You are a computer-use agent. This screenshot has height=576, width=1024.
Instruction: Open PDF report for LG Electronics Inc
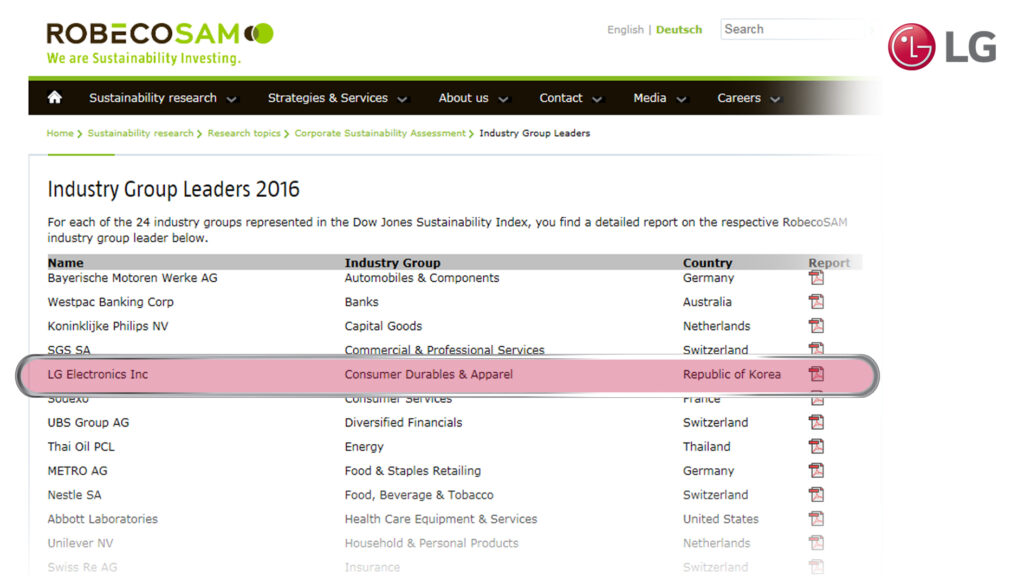[x=816, y=375]
